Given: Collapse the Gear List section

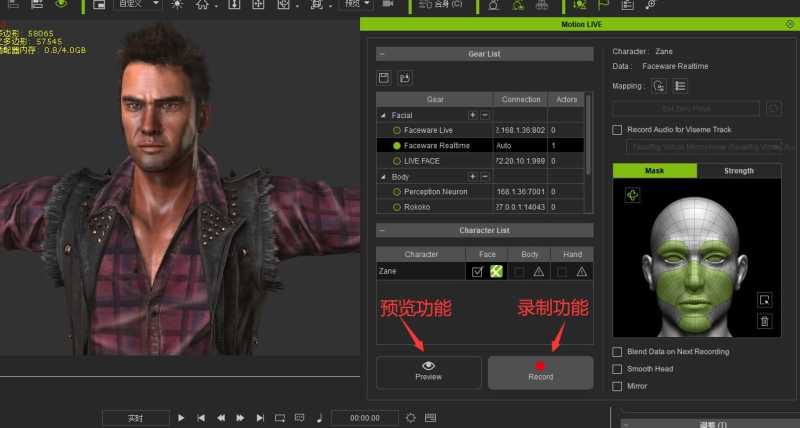Looking at the screenshot, I should [382, 53].
